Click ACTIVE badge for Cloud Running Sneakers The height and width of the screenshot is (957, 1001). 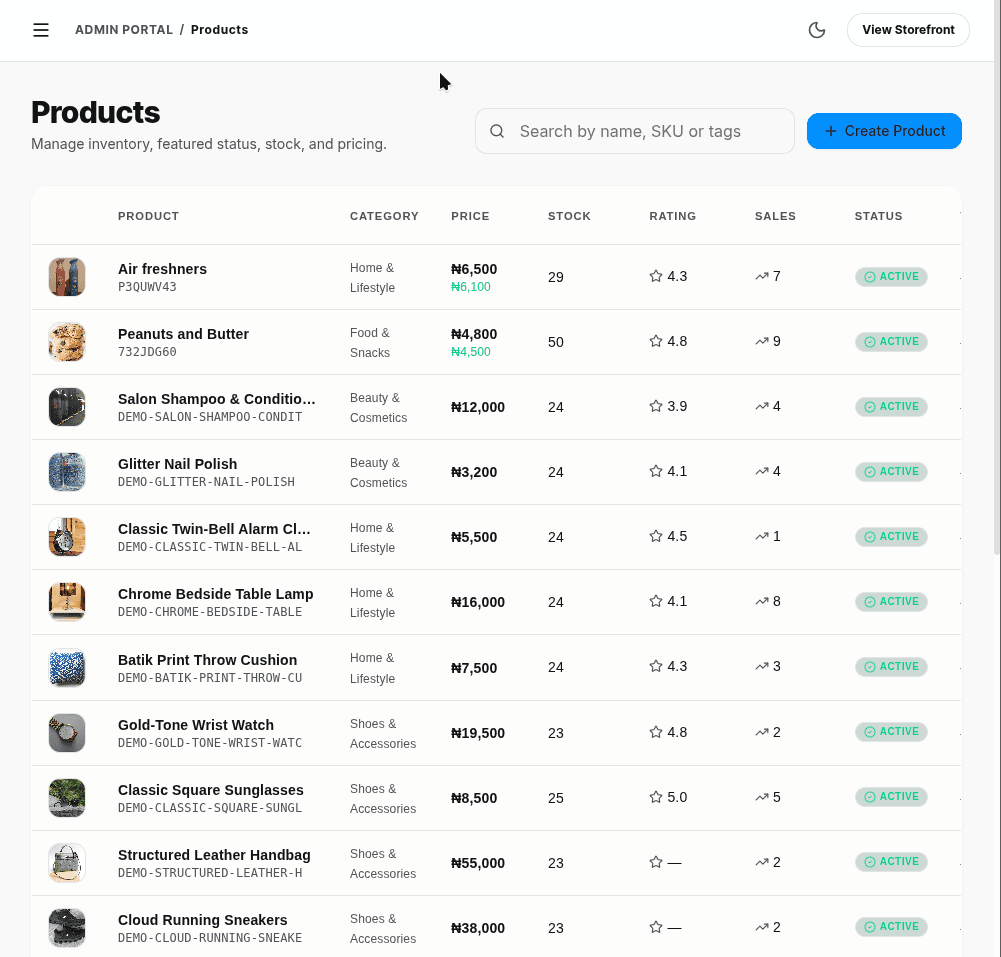click(x=891, y=927)
